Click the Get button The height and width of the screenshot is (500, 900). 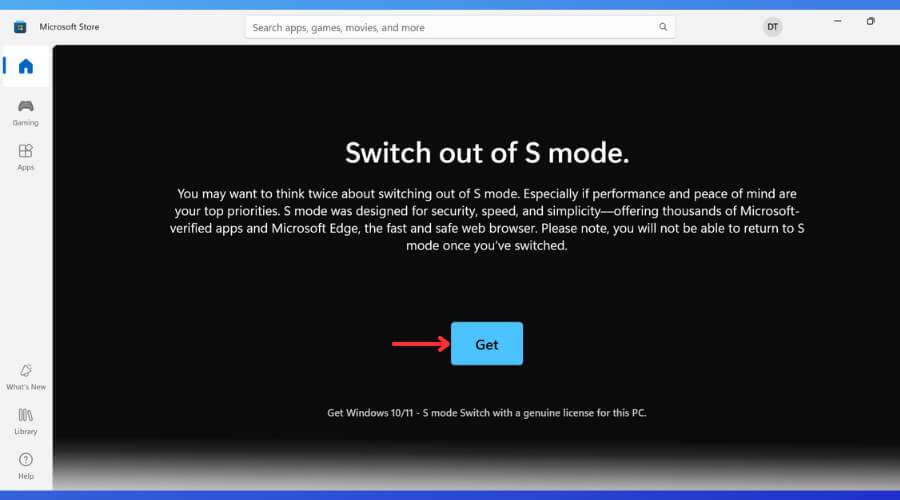point(487,344)
